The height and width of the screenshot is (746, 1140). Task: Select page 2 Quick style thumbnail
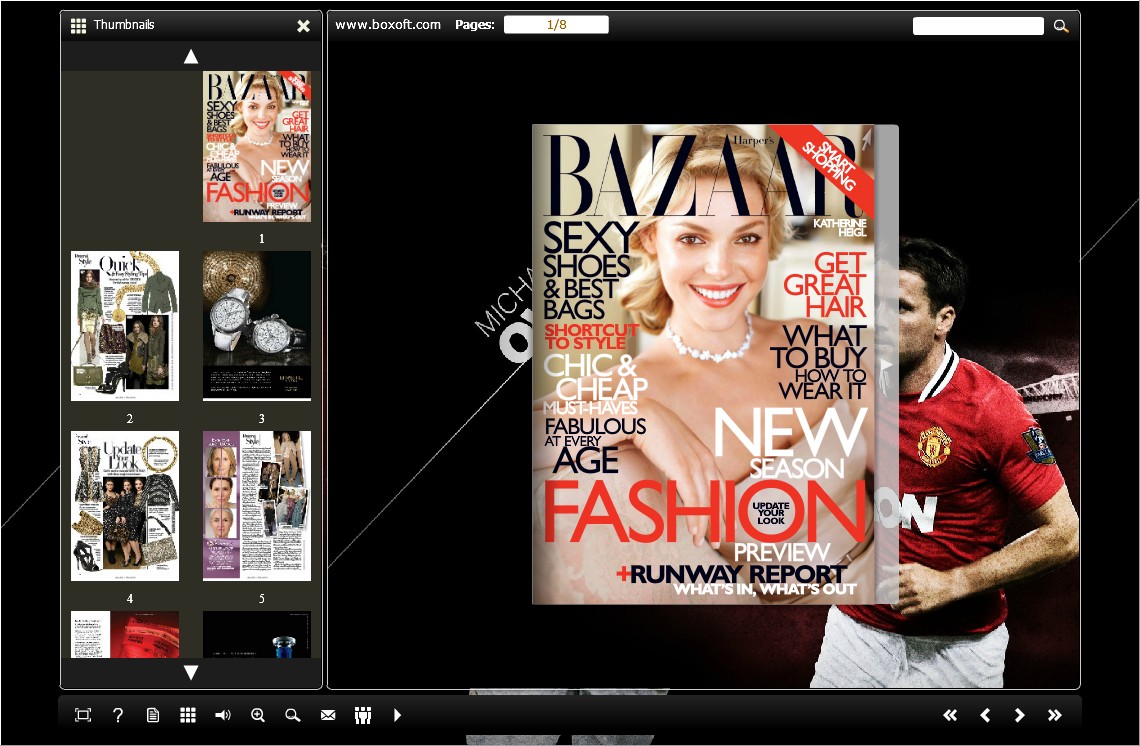tap(125, 326)
